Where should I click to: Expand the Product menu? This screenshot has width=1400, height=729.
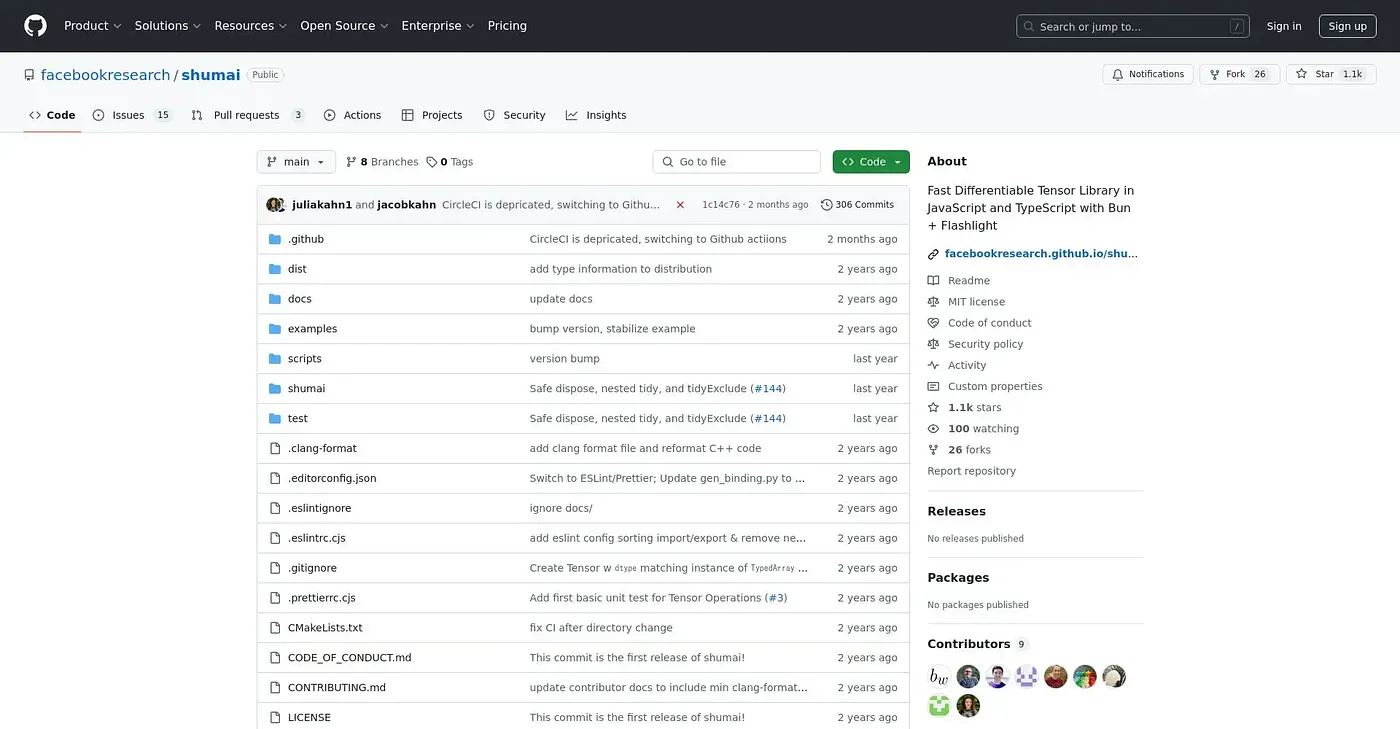pos(92,26)
